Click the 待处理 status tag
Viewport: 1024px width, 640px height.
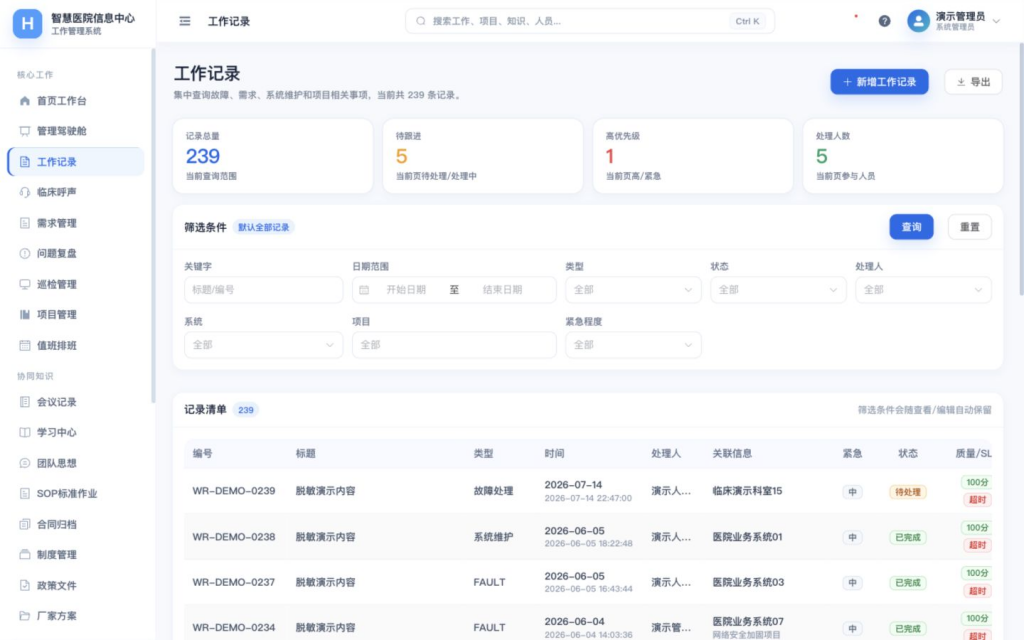pos(907,492)
